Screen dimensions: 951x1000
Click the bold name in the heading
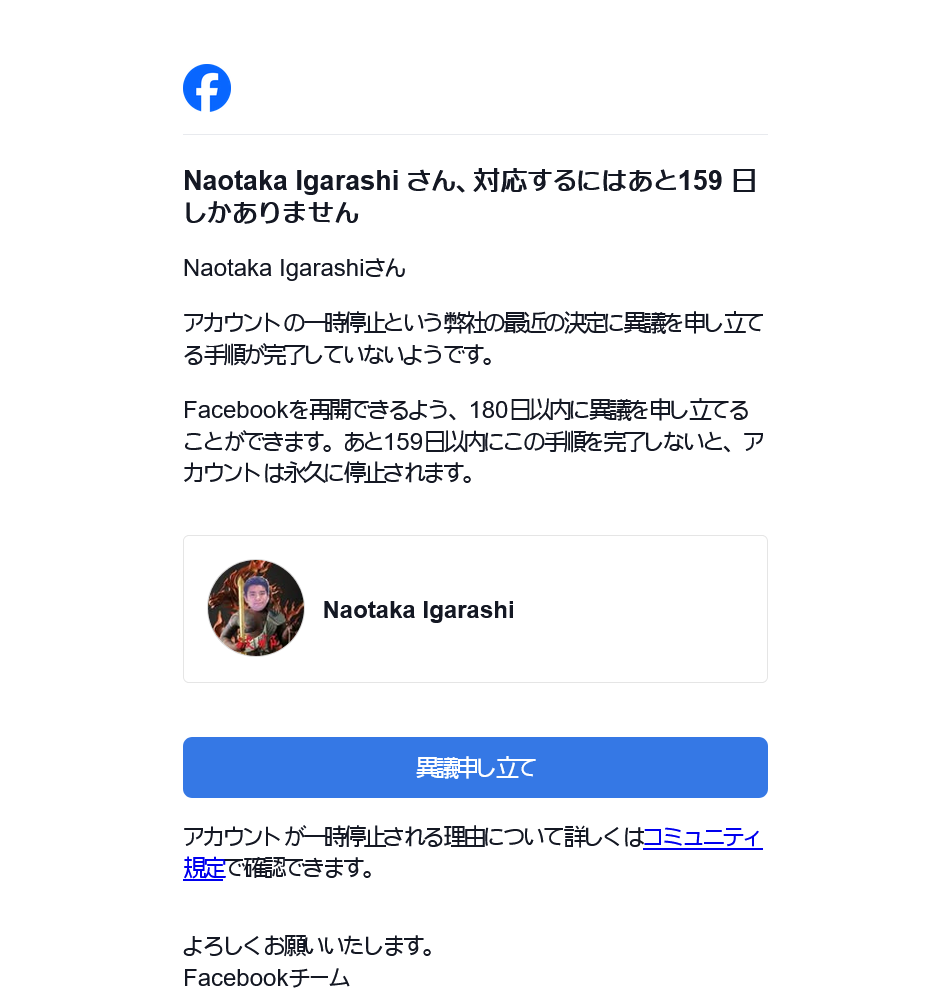(292, 181)
